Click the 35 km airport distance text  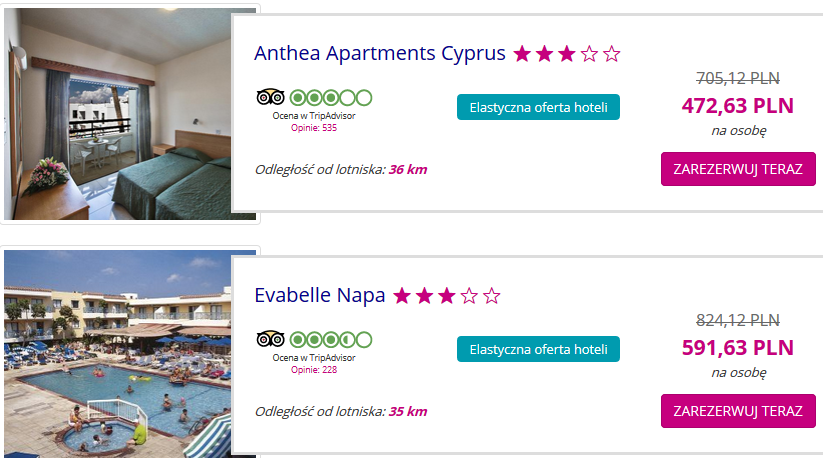pos(408,411)
